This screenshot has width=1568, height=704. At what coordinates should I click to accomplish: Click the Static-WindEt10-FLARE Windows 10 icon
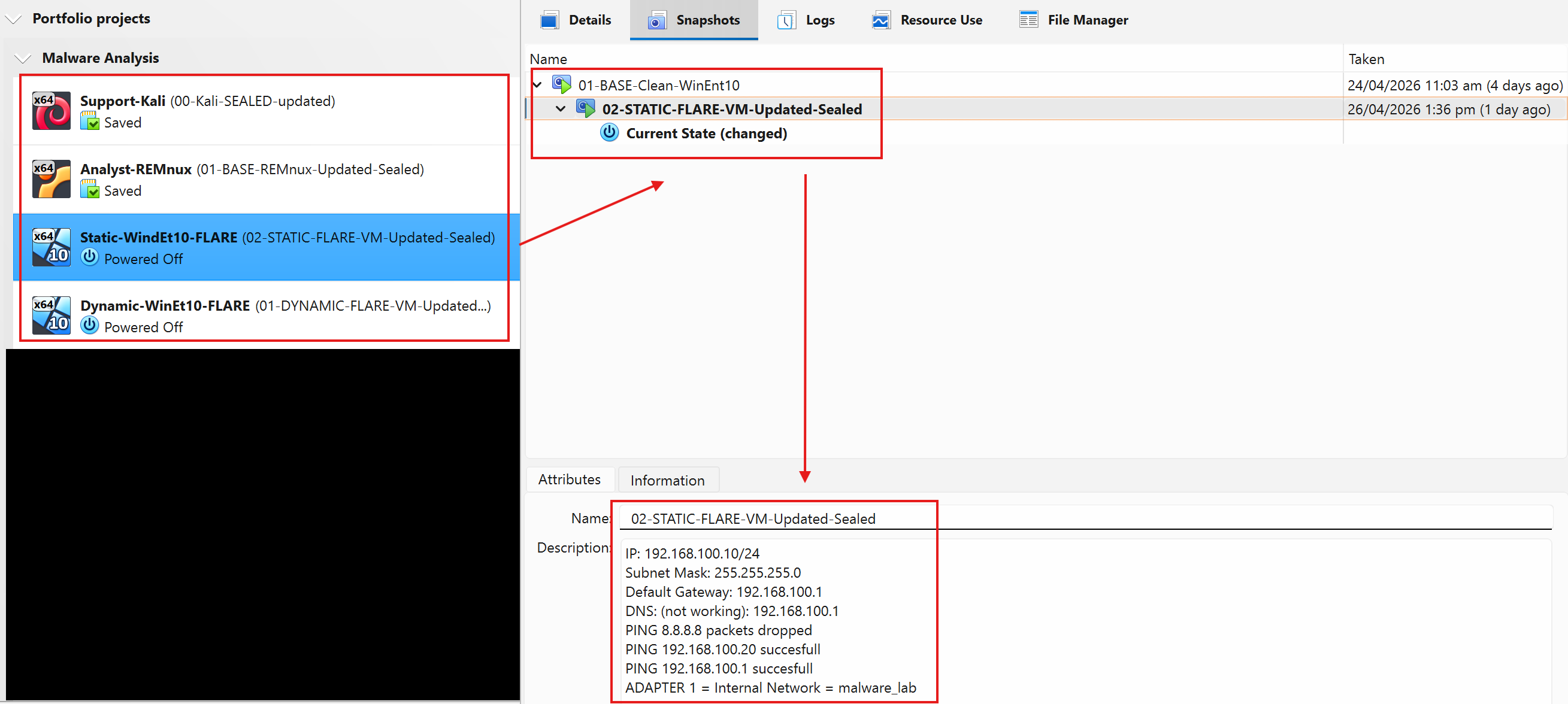51,247
